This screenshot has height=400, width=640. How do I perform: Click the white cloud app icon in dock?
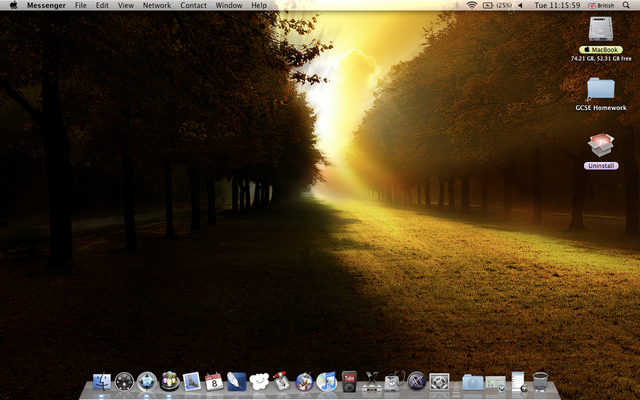point(260,381)
